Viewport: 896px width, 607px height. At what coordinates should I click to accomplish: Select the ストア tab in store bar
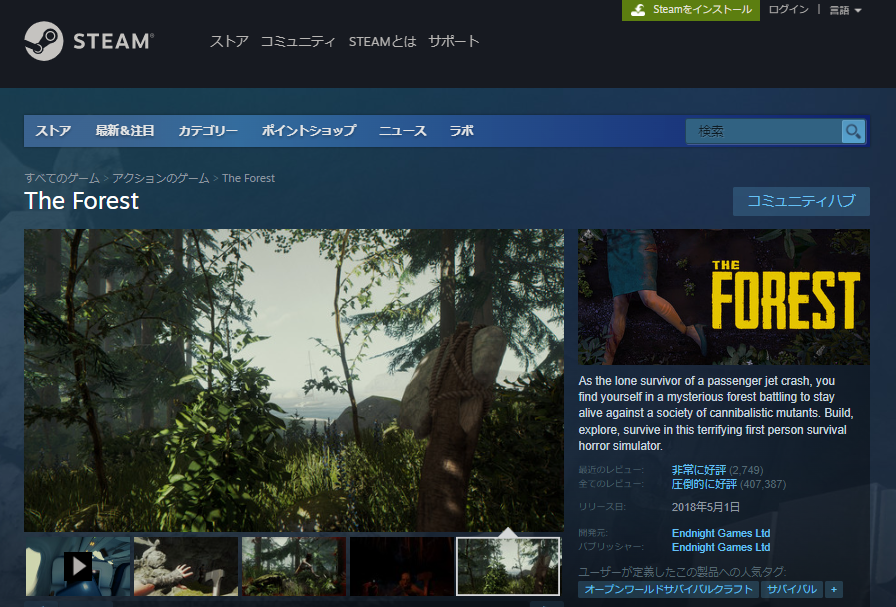pos(53,131)
